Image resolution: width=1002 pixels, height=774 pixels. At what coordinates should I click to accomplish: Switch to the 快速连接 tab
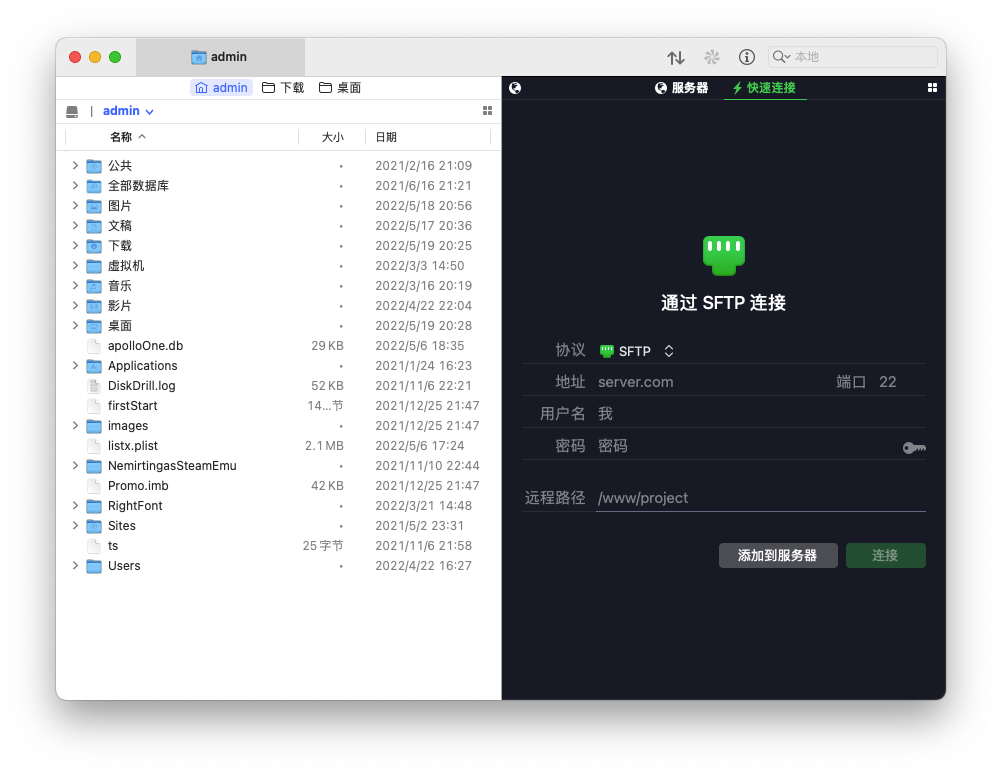tap(764, 88)
